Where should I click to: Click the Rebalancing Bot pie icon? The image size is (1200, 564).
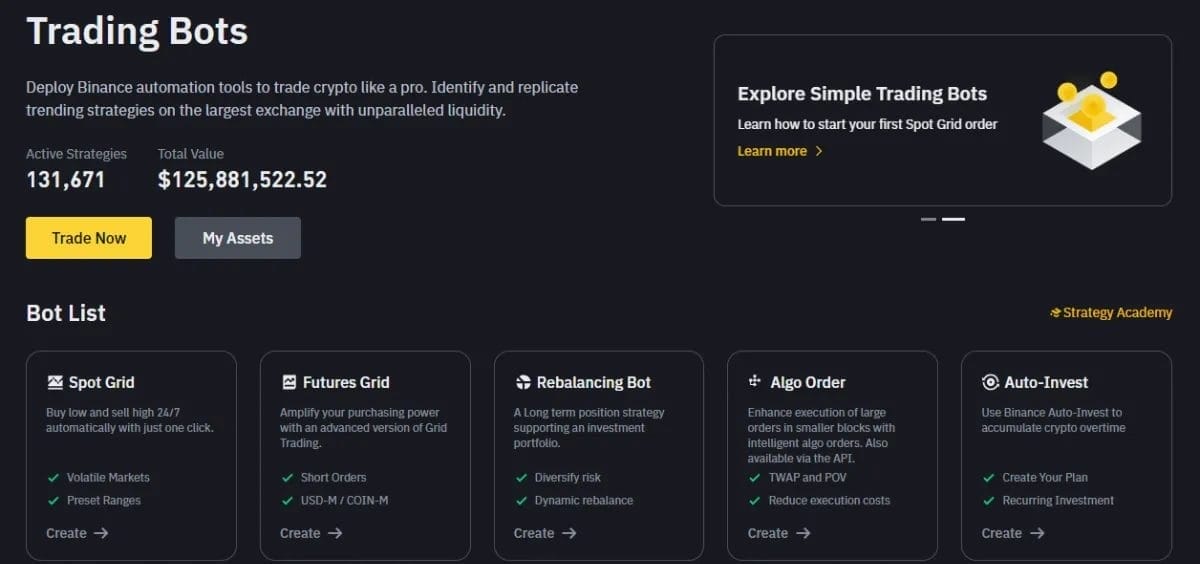(523, 382)
